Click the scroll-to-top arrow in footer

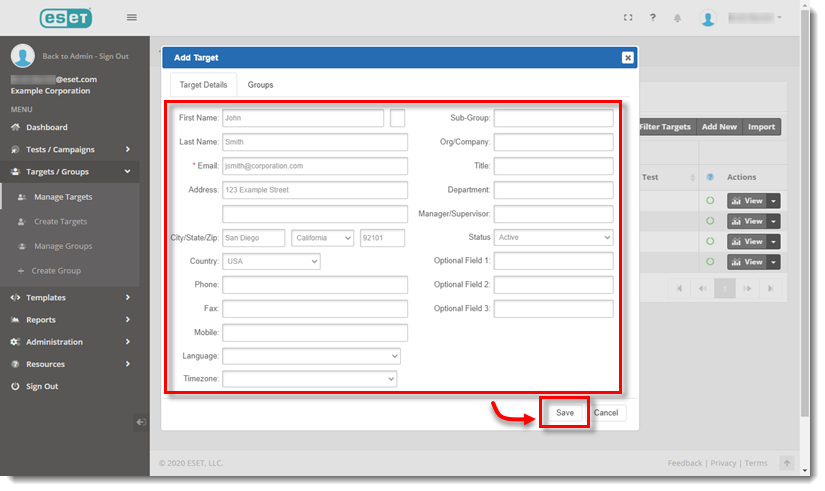coord(787,463)
